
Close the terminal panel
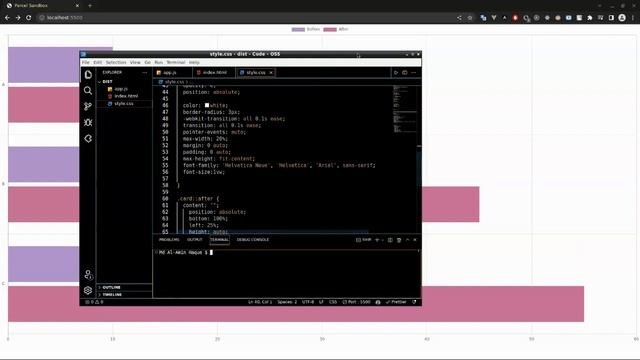tap(415, 240)
